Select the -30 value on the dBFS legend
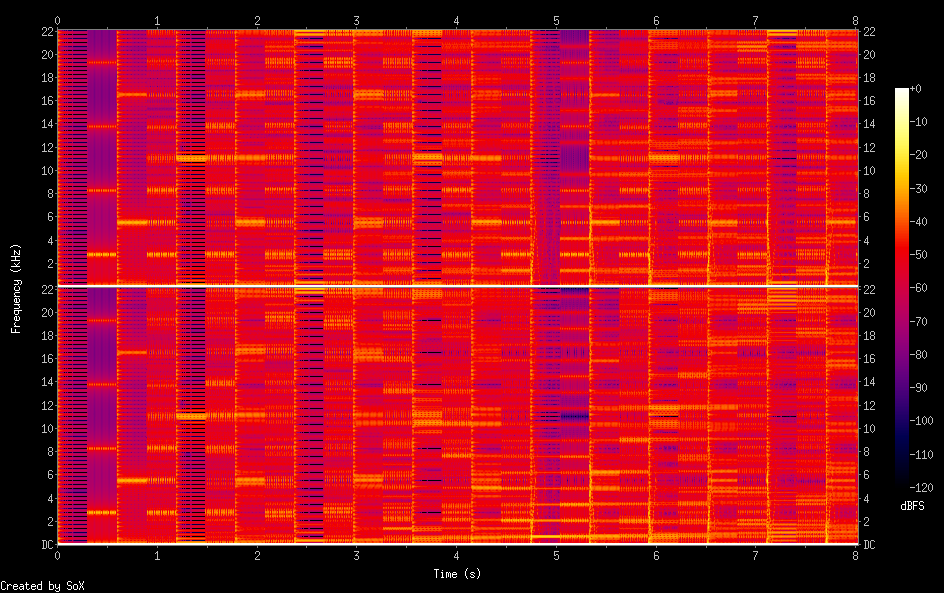The height and width of the screenshot is (593, 944). tap(918, 188)
